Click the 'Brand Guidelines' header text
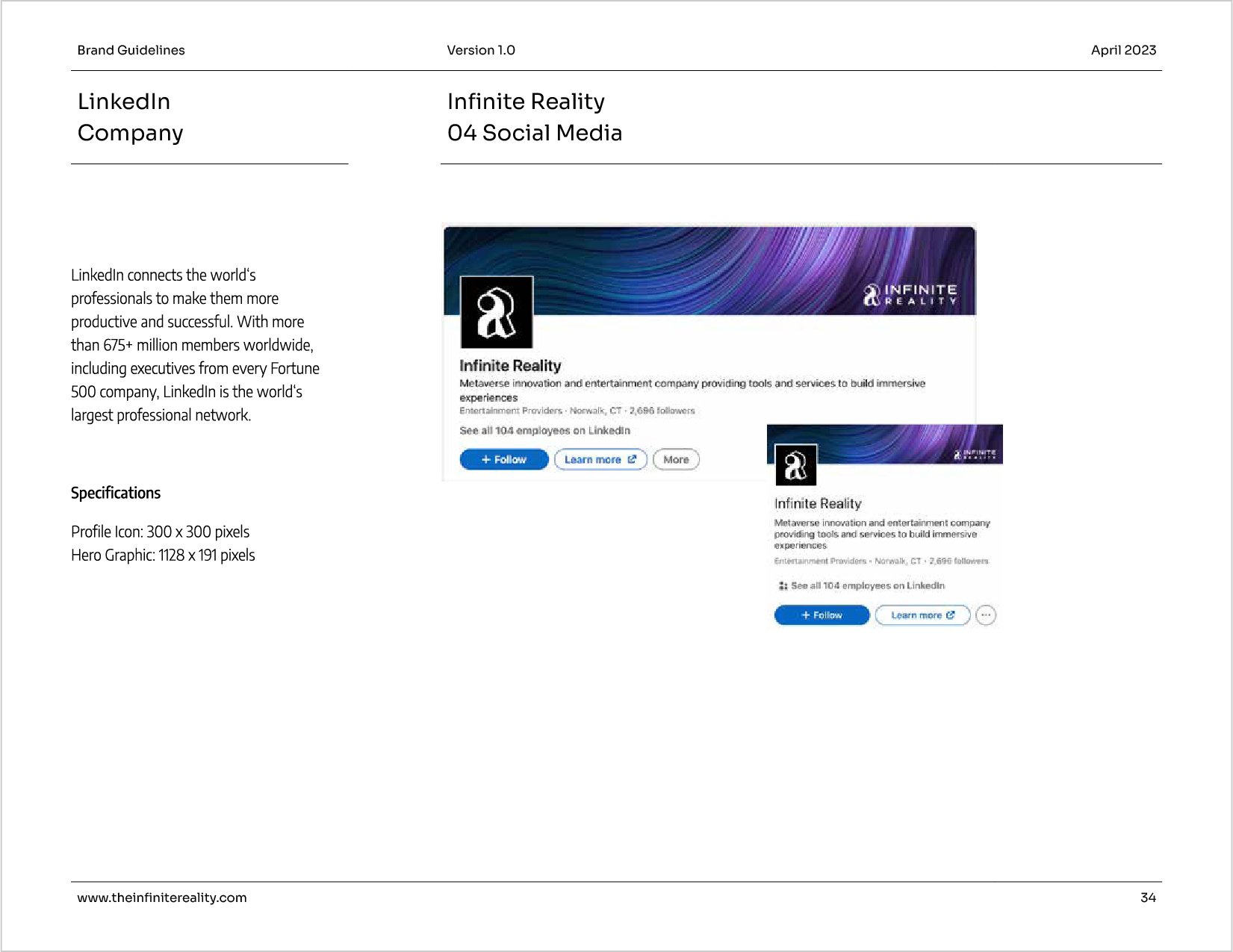Viewport: 1233px width, 952px height. coord(131,50)
